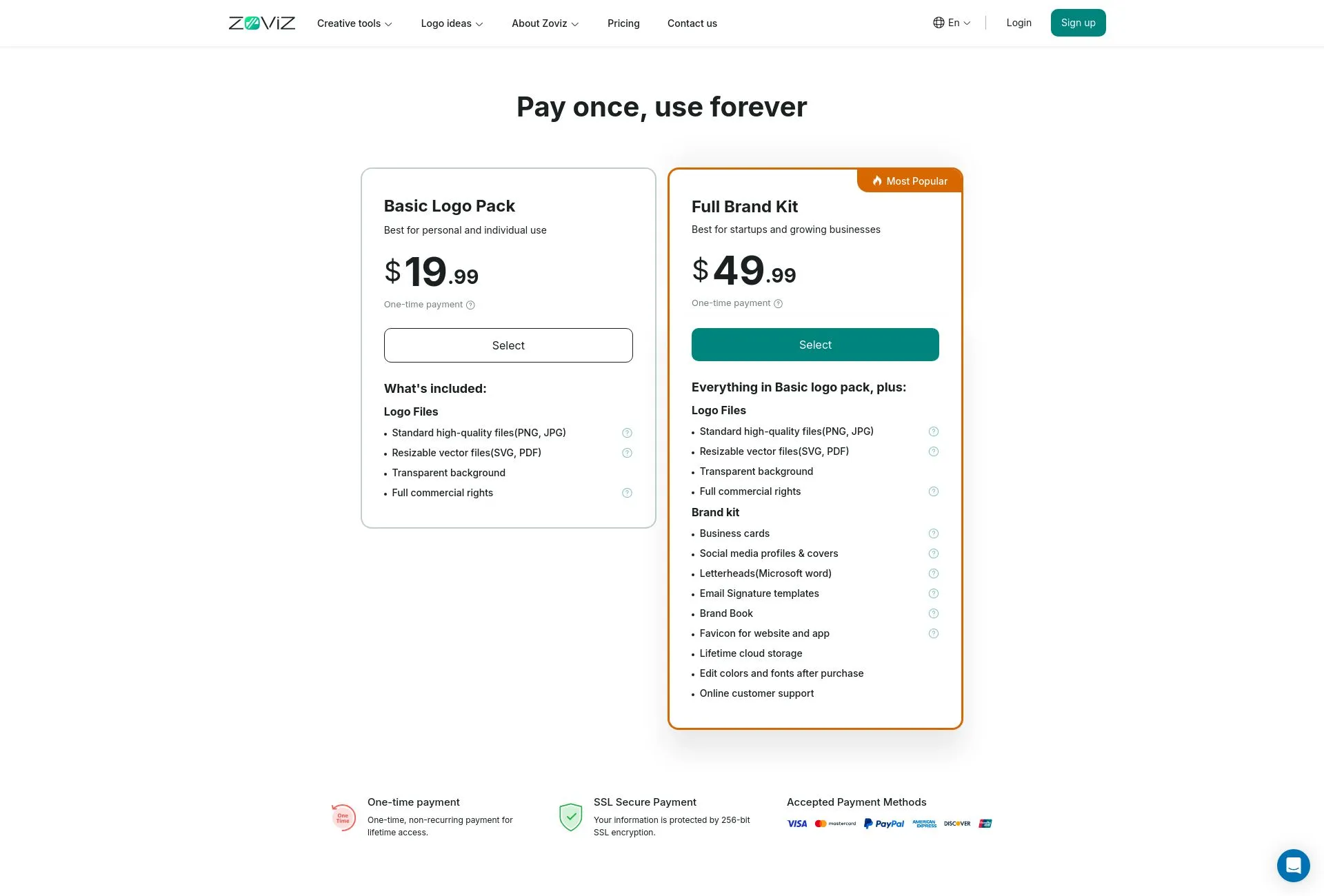Click the SSL Secure Payment shield icon

tap(571, 816)
